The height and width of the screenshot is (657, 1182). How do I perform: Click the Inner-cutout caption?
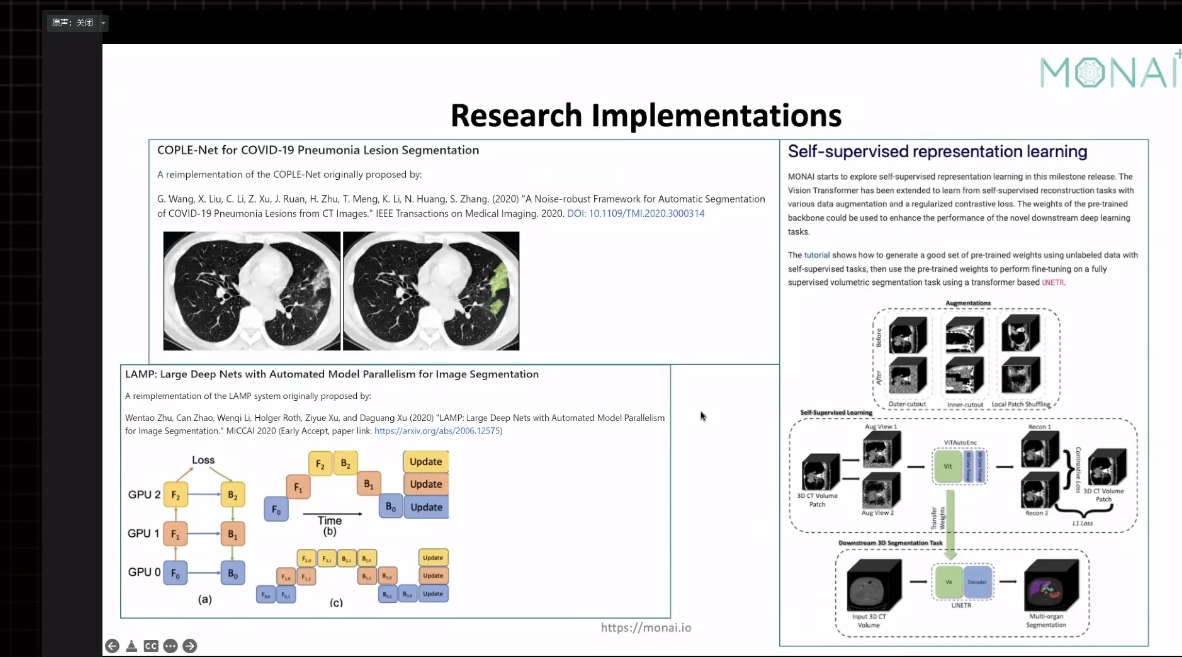coord(965,405)
